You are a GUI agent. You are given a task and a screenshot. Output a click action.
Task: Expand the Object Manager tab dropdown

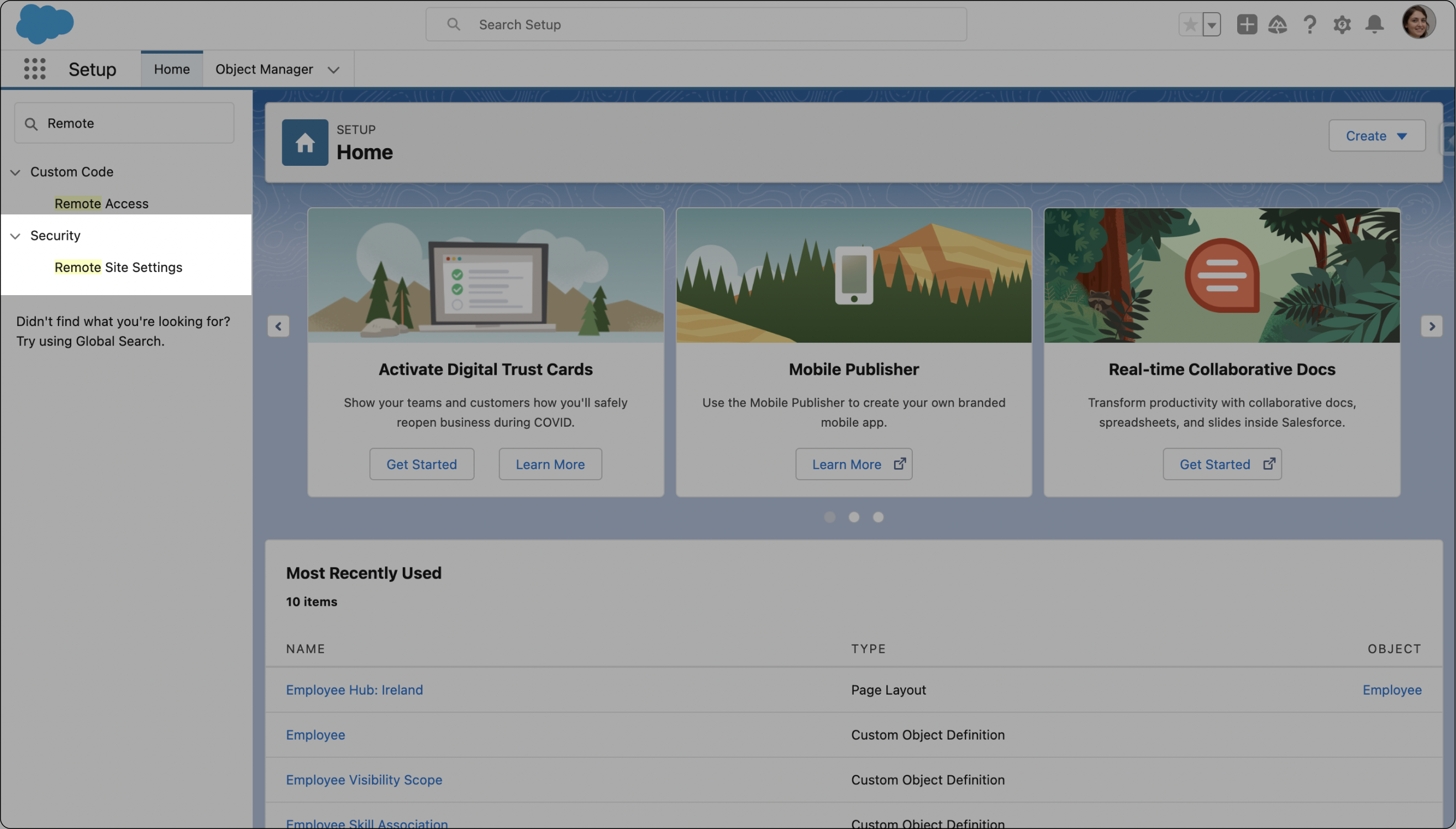pyautogui.click(x=334, y=70)
